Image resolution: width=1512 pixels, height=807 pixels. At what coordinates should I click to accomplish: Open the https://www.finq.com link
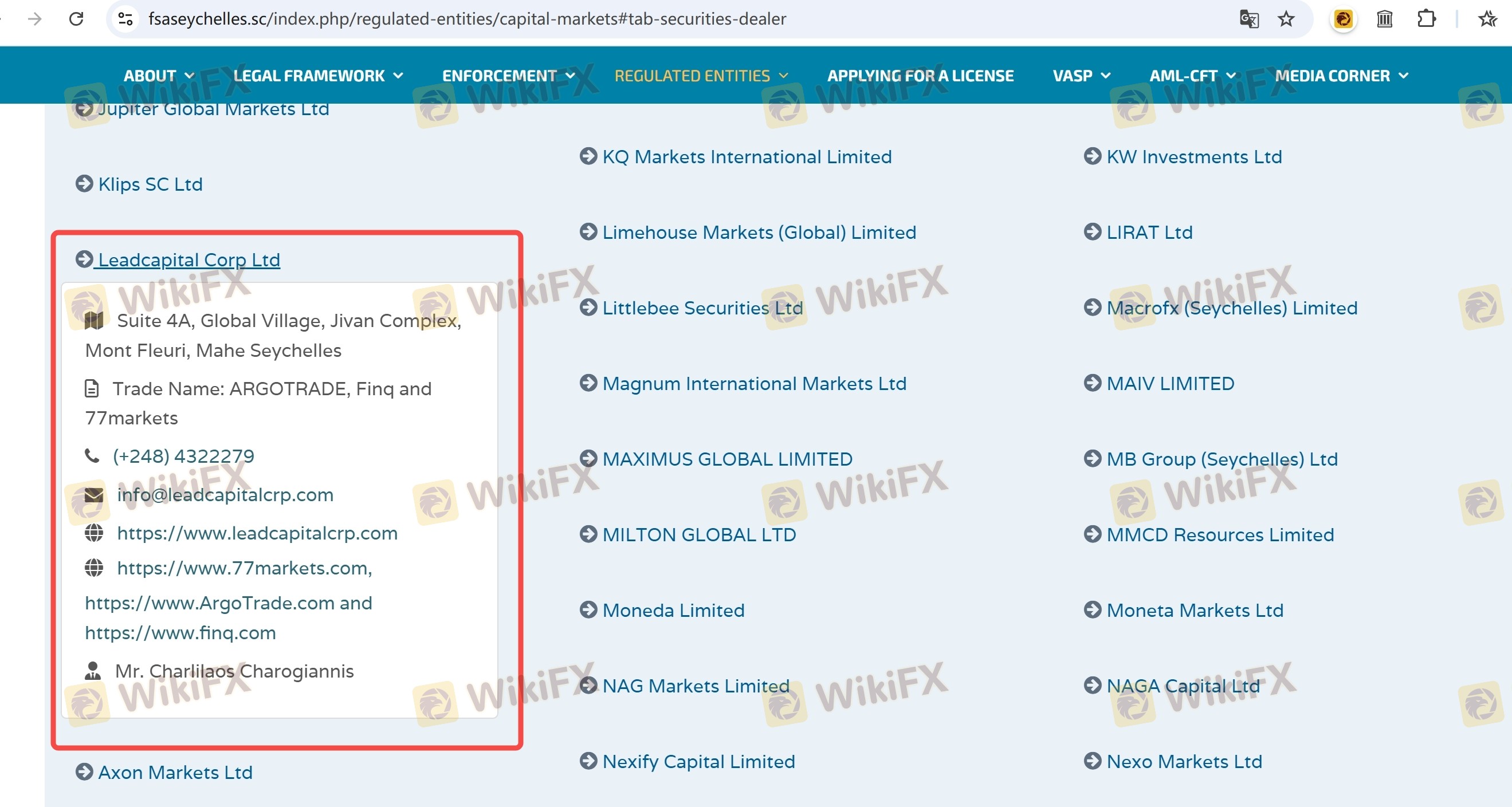point(180,633)
